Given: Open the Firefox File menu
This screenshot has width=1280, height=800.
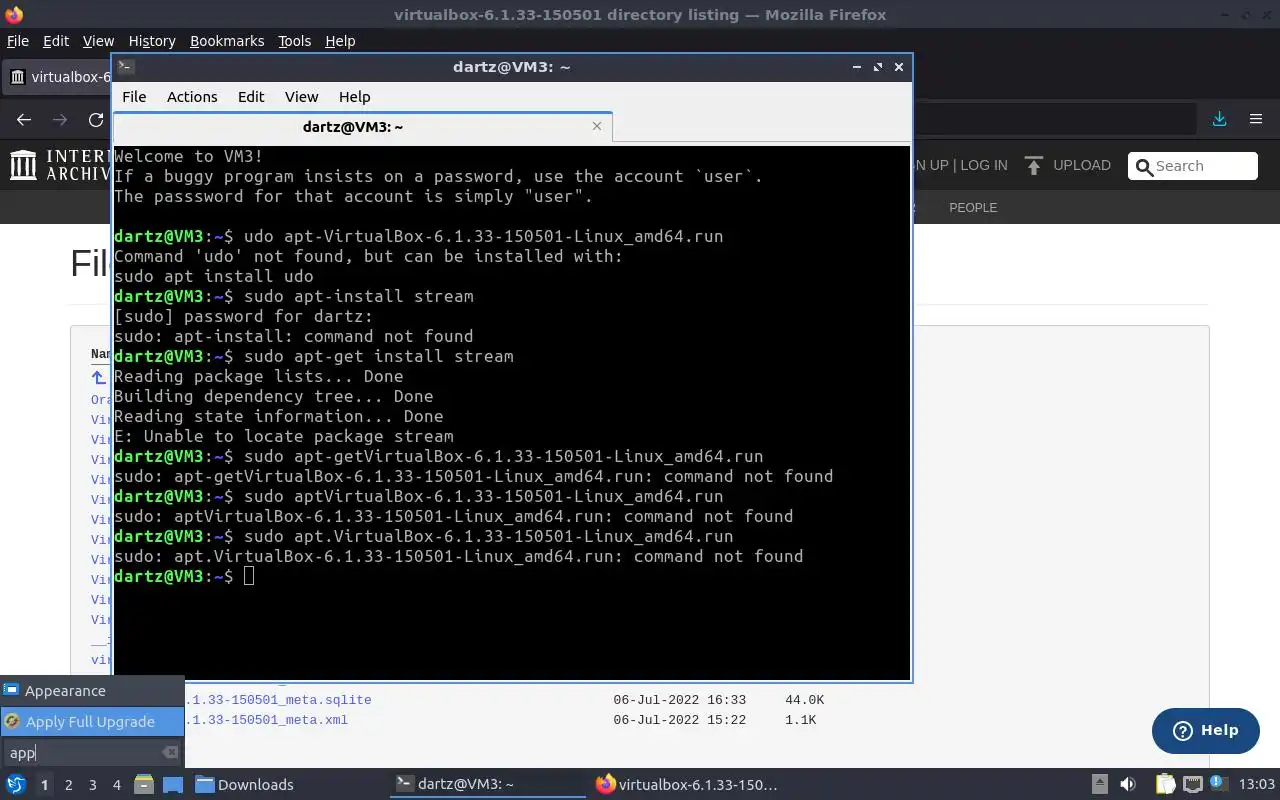Looking at the screenshot, I should [18, 41].
